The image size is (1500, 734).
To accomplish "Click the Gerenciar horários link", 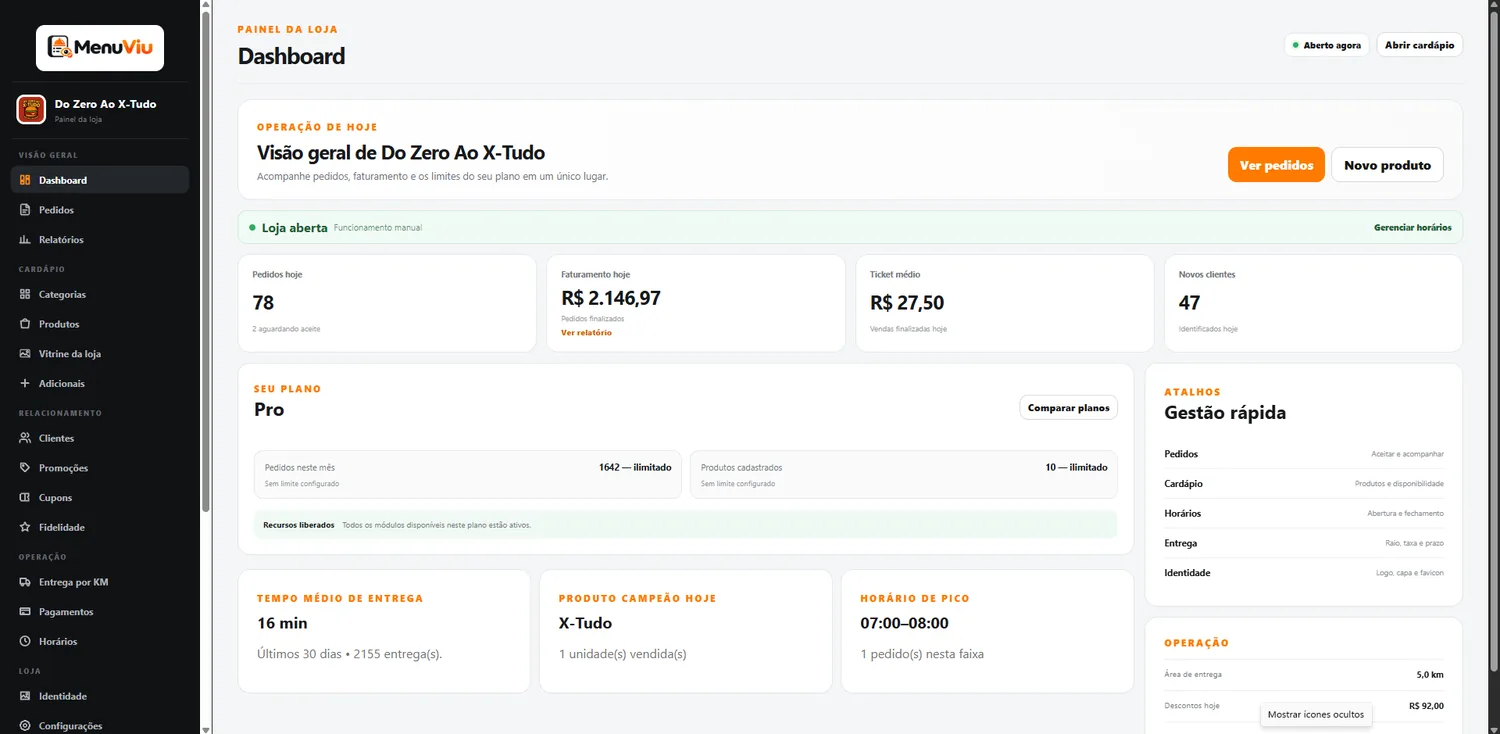I will click(x=1412, y=228).
